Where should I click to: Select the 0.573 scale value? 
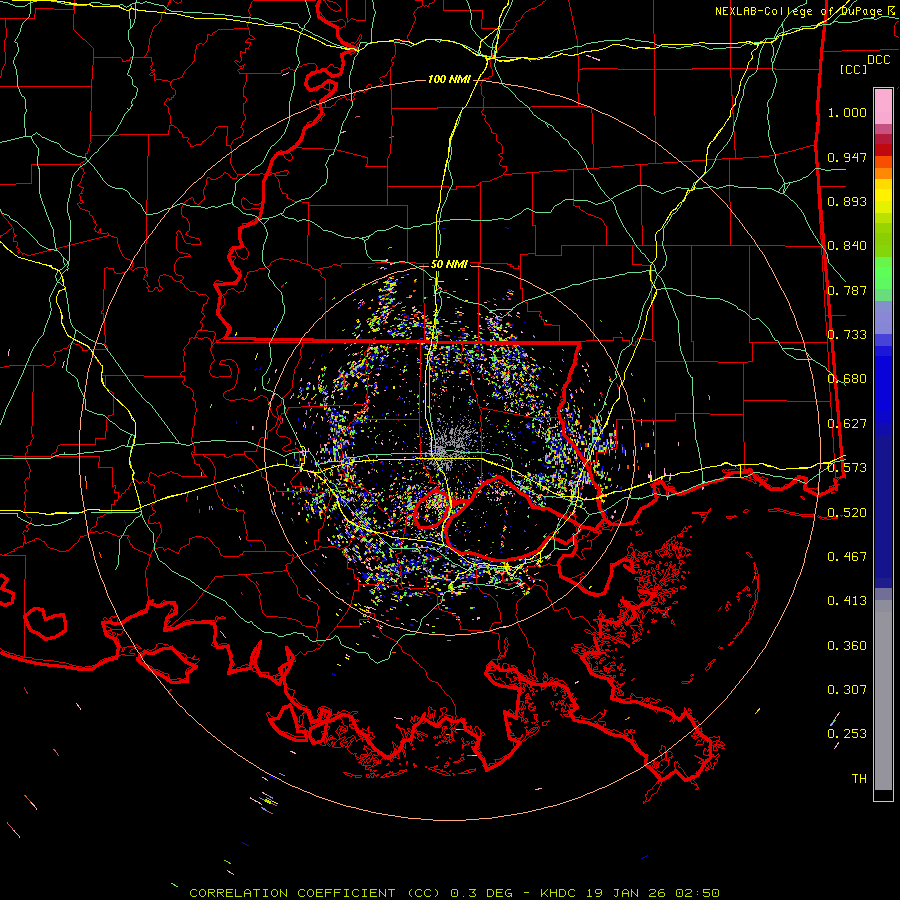coord(847,468)
